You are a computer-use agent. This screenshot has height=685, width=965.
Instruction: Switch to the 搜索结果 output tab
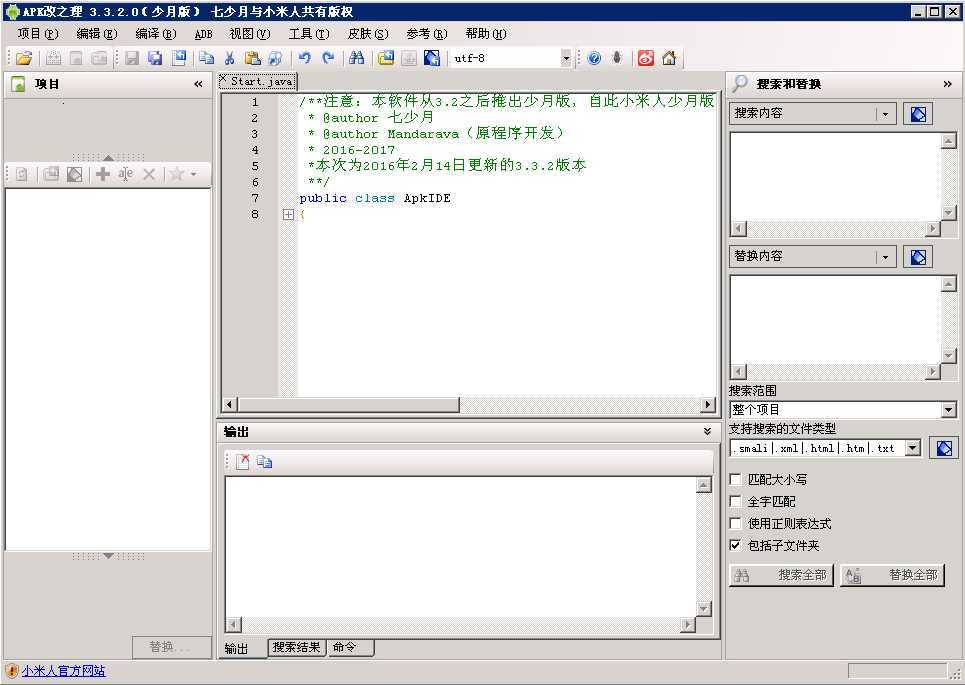pos(296,647)
